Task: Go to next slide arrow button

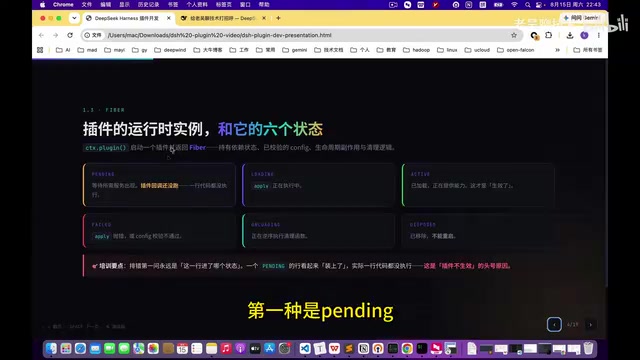Action: pos(590,325)
